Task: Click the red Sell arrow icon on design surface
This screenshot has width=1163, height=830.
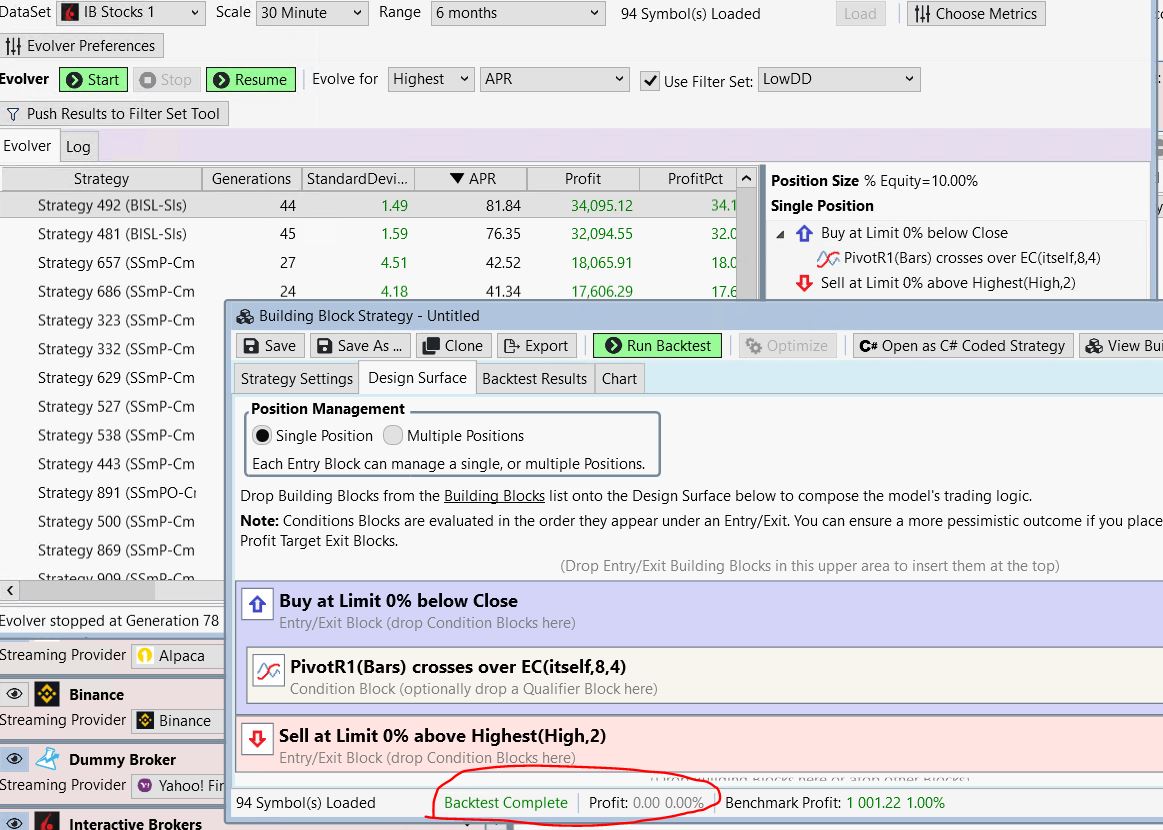Action: 258,739
